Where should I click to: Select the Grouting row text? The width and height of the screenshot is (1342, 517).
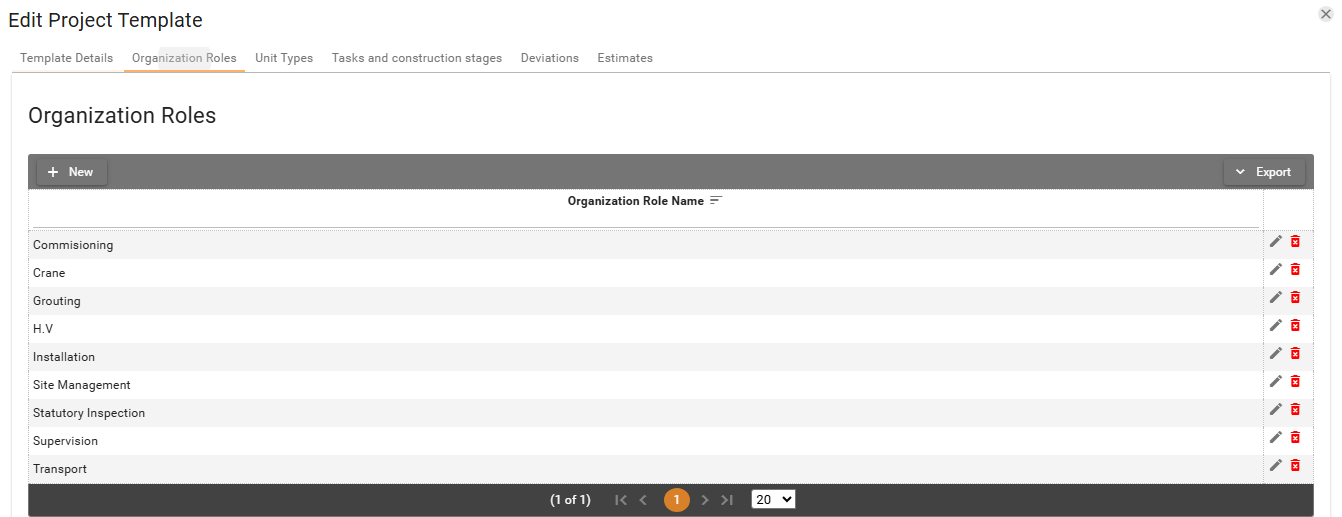pos(57,301)
